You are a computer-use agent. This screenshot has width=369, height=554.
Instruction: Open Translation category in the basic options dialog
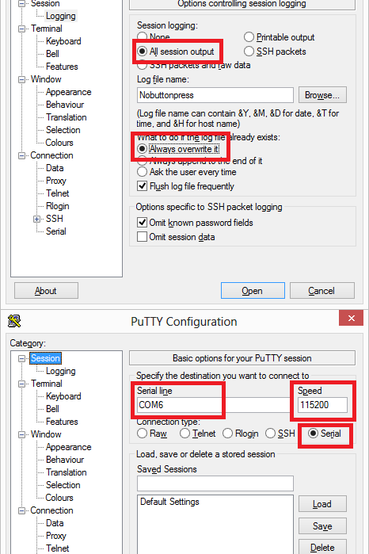pyautogui.click(x=66, y=472)
